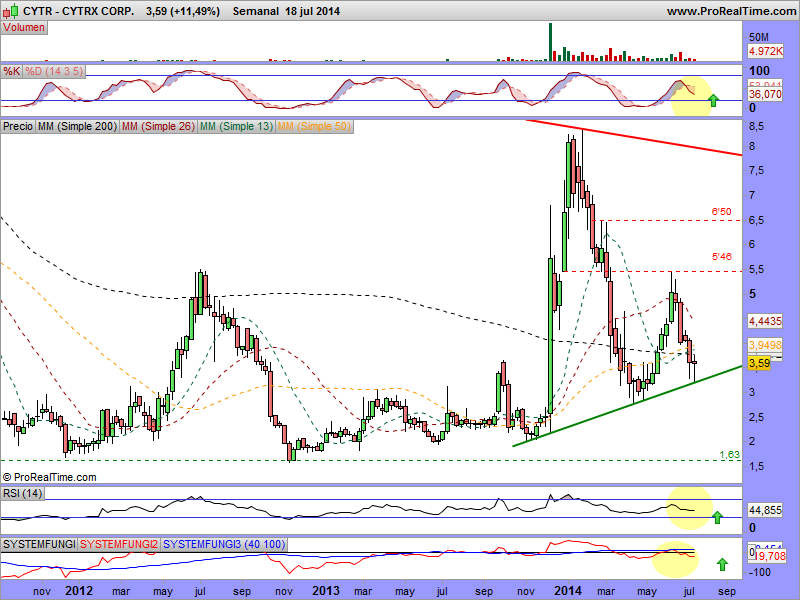Open the RSI (14) indicator label
This screenshot has width=800, height=600.
pos(22,493)
